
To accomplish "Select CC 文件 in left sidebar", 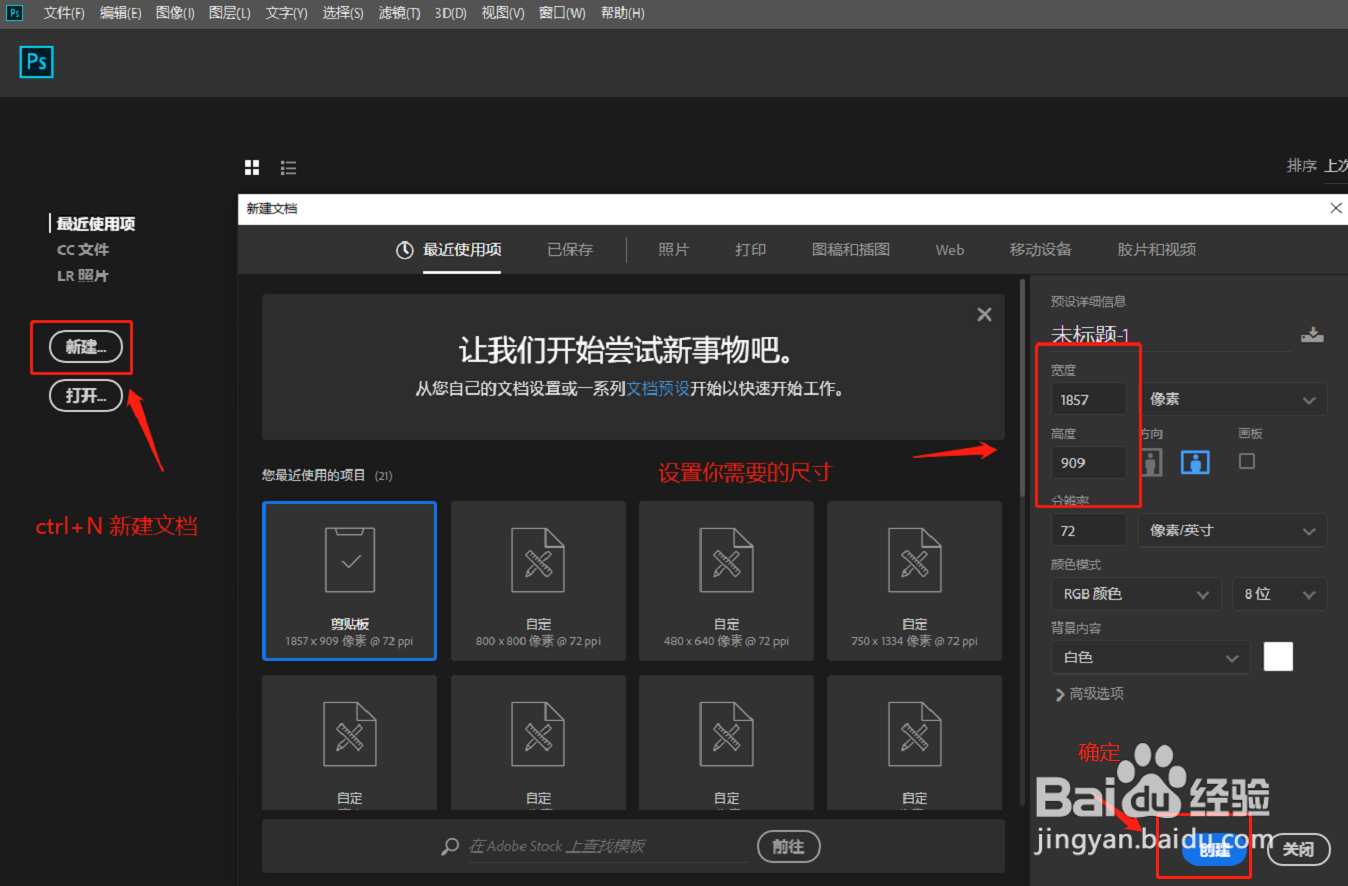I will [83, 250].
